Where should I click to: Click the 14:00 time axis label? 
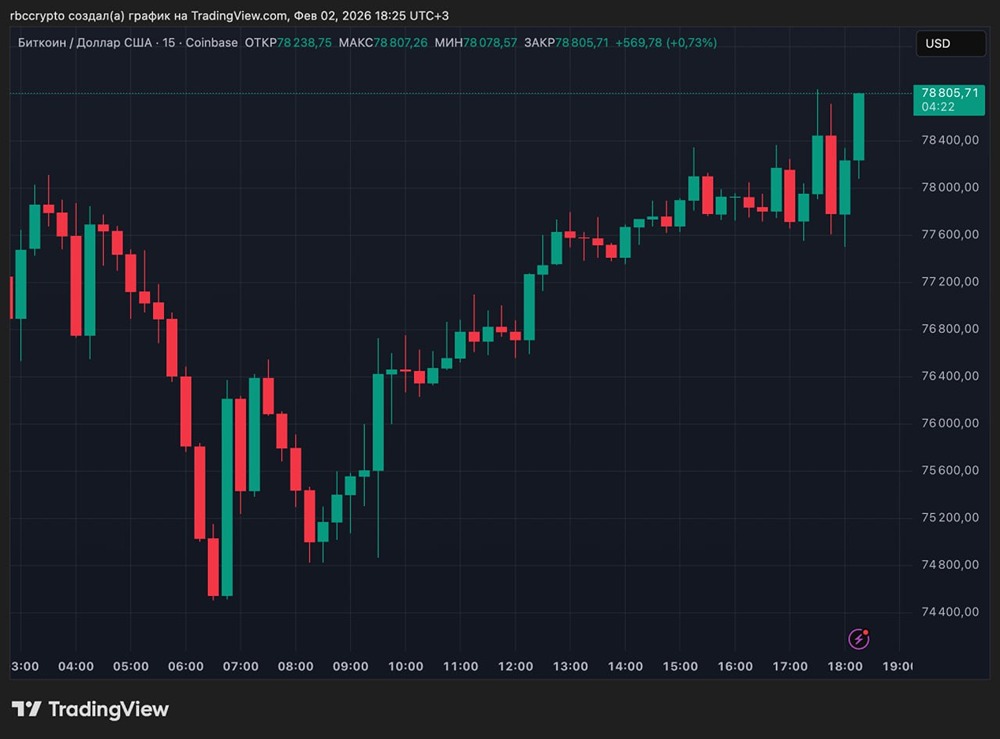click(x=625, y=666)
